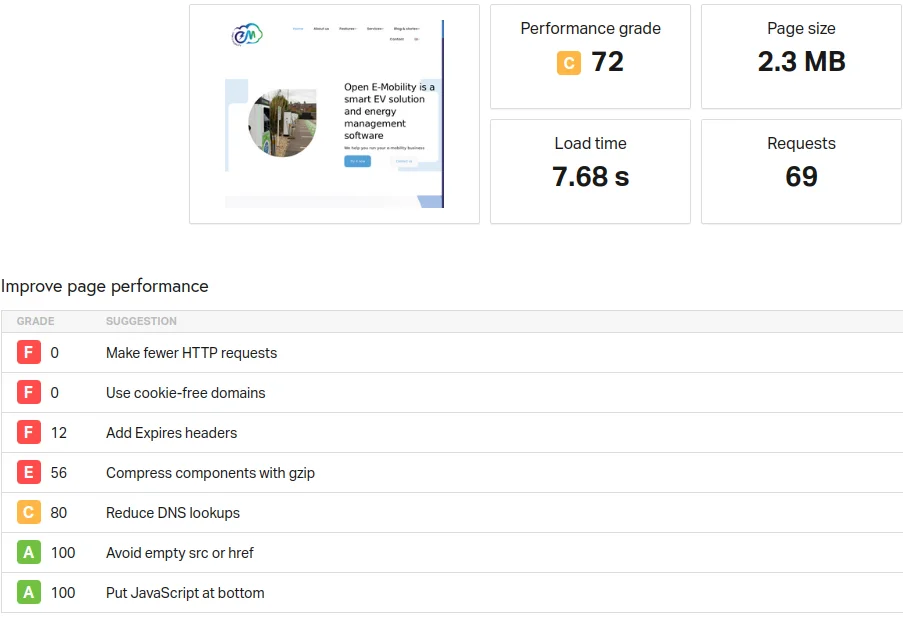Select the Page size 2.3 MB card
Image resolution: width=903 pixels, height=618 pixels.
pos(801,56)
